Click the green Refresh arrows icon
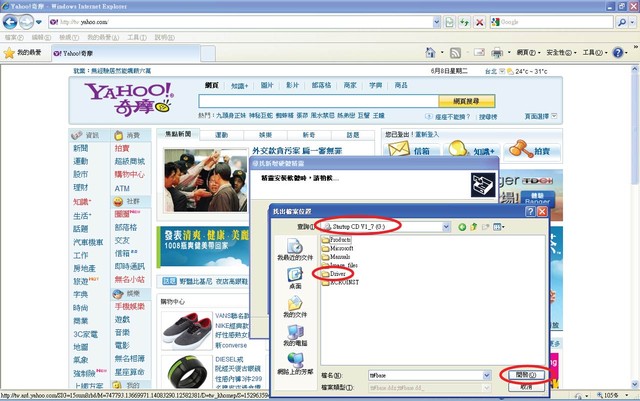 pyautogui.click(x=464, y=22)
